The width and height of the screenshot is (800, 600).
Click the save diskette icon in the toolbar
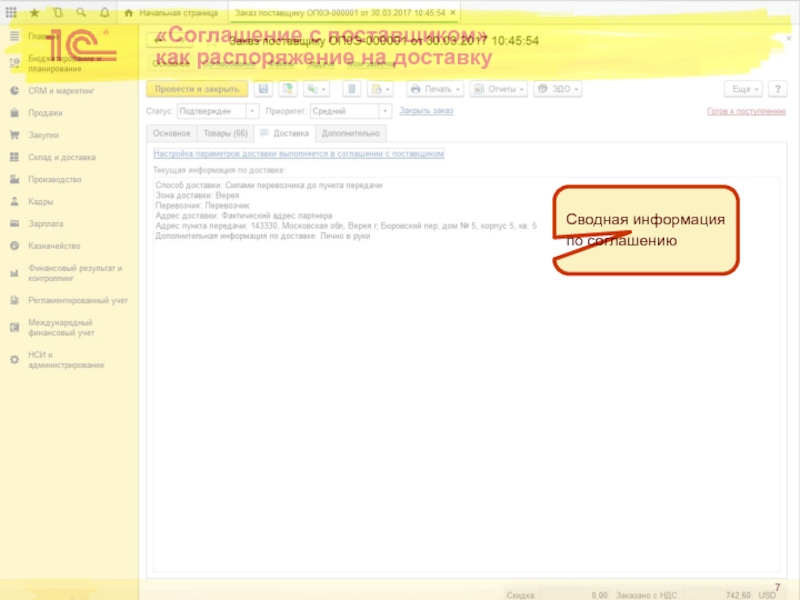pyautogui.click(x=264, y=89)
